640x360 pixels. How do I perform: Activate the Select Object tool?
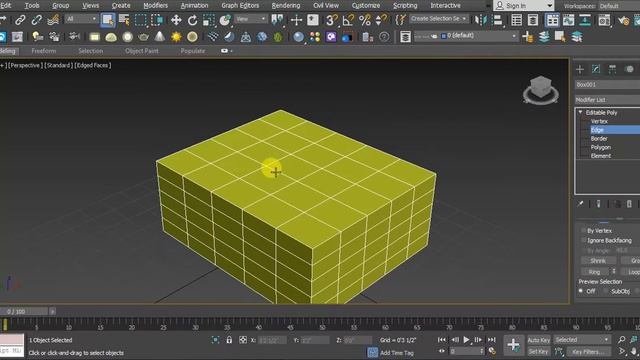click(x=108, y=20)
